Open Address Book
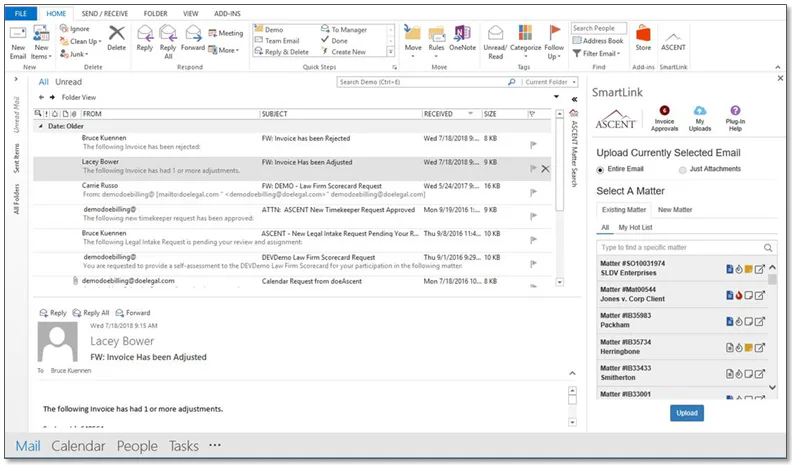The height and width of the screenshot is (465, 792). click(598, 40)
